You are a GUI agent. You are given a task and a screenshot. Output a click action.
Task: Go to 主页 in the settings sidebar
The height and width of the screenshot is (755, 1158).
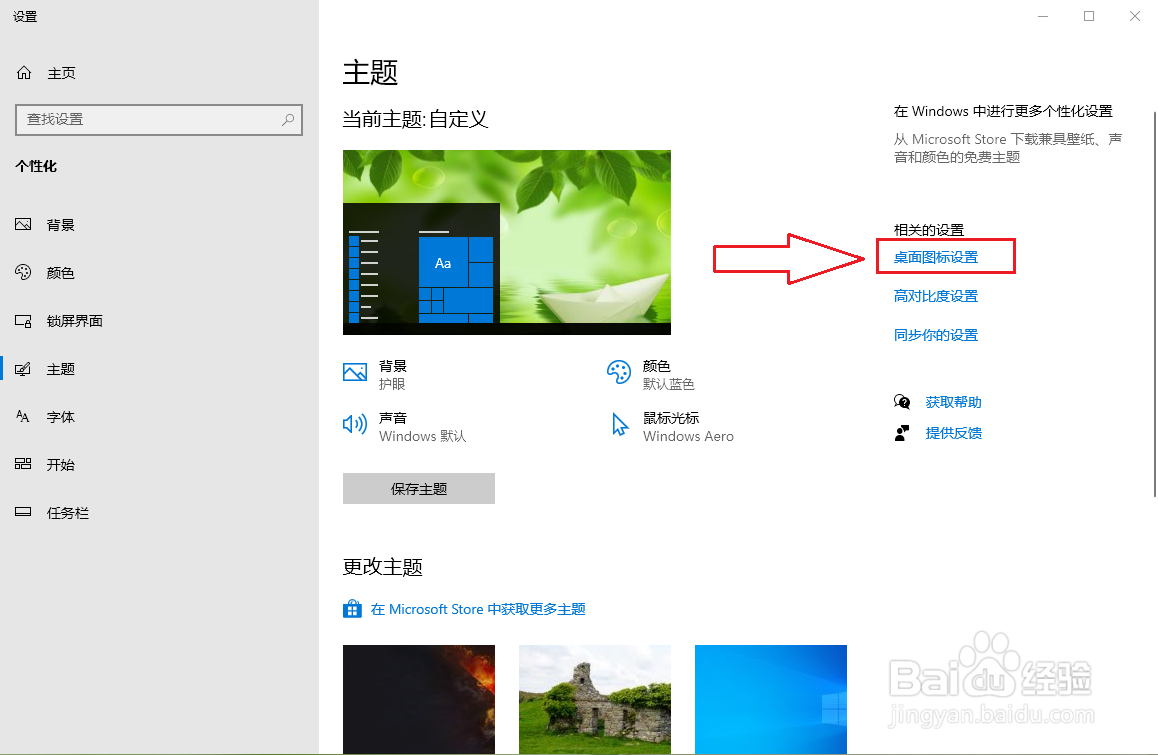click(x=160, y=72)
